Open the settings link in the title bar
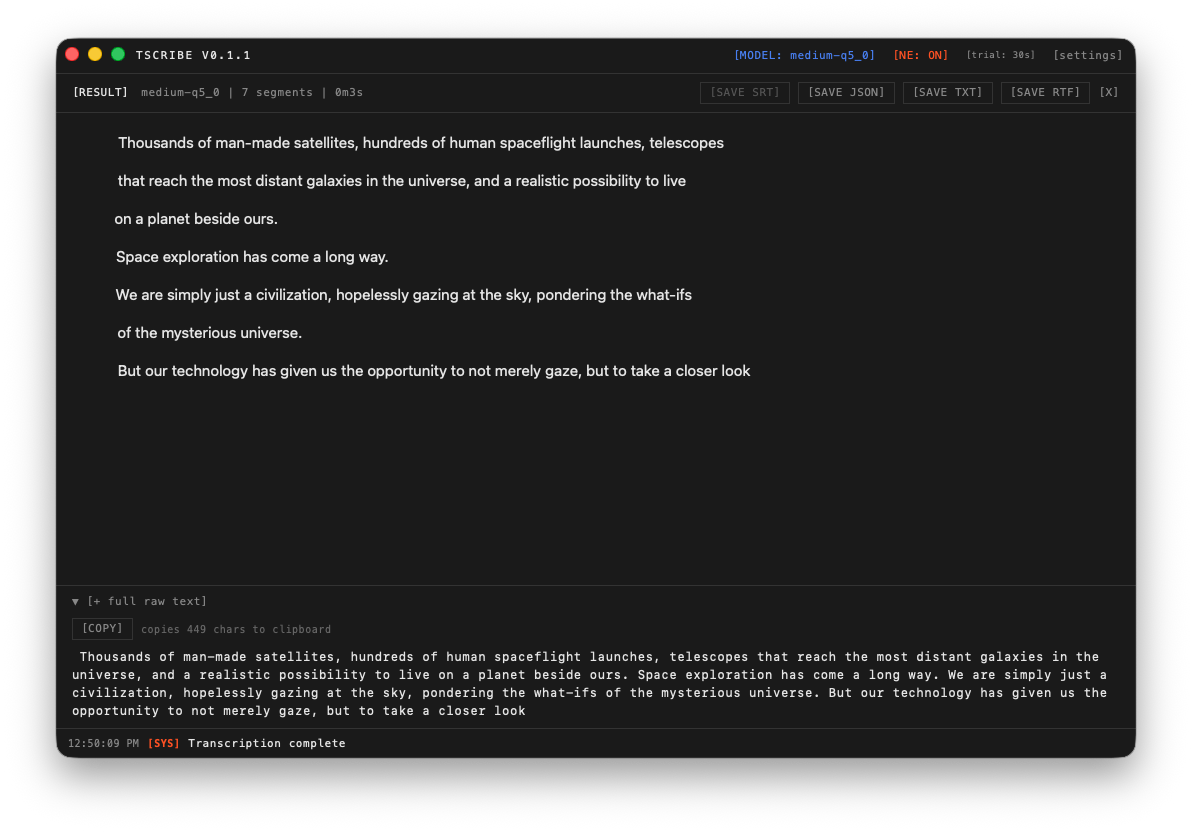Viewport: 1192px width, 832px height. coord(1087,56)
